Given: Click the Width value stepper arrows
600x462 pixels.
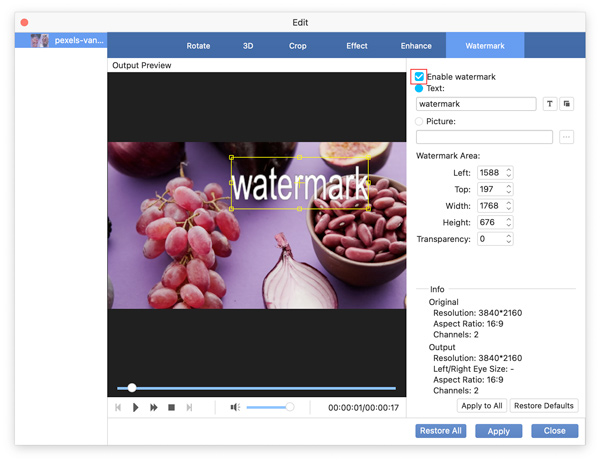Looking at the screenshot, I should (508, 206).
